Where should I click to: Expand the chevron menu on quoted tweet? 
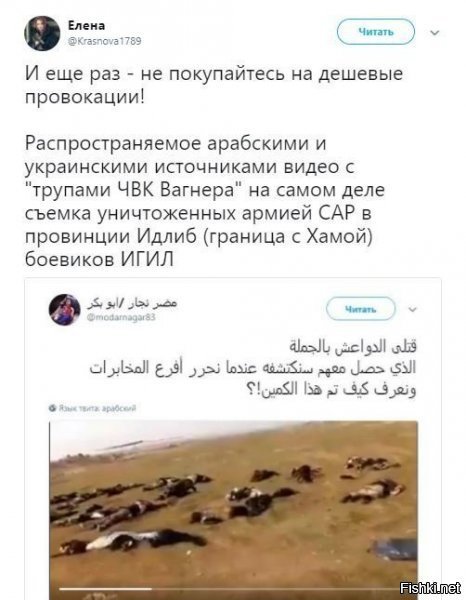[x=412, y=309]
